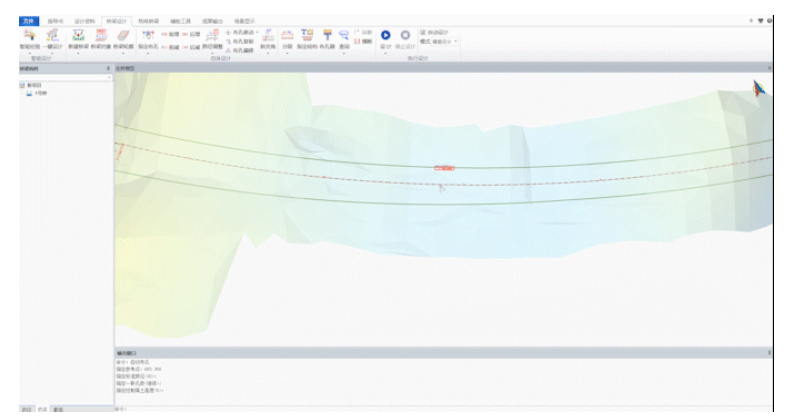The height and width of the screenshot is (418, 790).
Task: Click the one-key design icon
Action: [x=52, y=35]
